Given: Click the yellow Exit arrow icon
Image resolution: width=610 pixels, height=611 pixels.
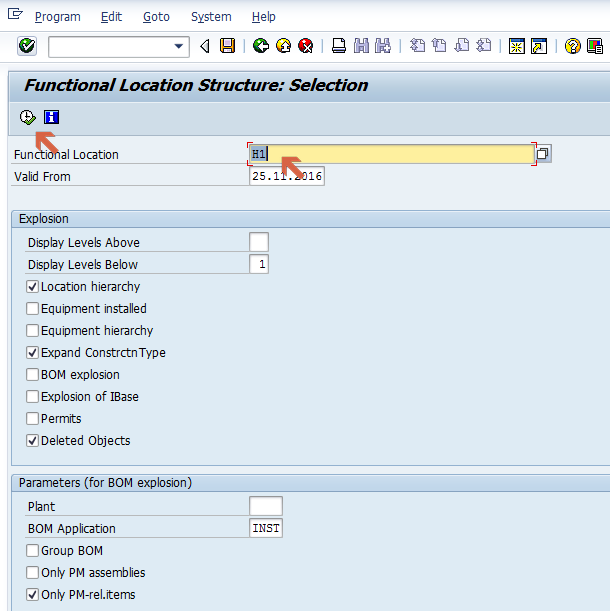Looking at the screenshot, I should (283, 46).
